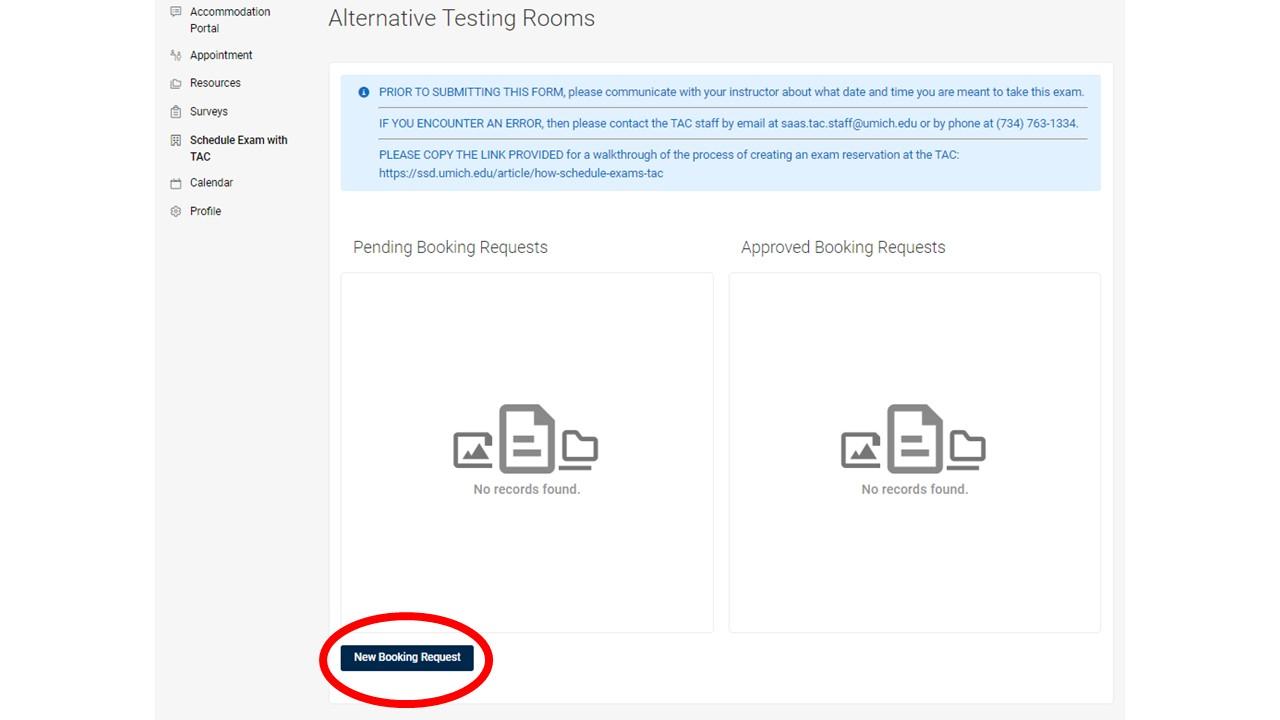Go to the Appointment menu item
The image size is (1280, 720).
click(221, 55)
